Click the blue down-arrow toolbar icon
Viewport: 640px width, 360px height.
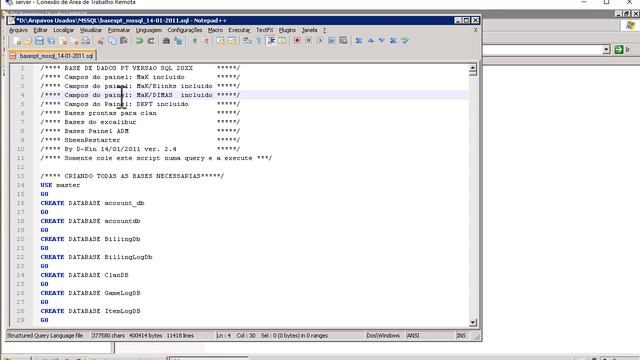click(x=382, y=41)
